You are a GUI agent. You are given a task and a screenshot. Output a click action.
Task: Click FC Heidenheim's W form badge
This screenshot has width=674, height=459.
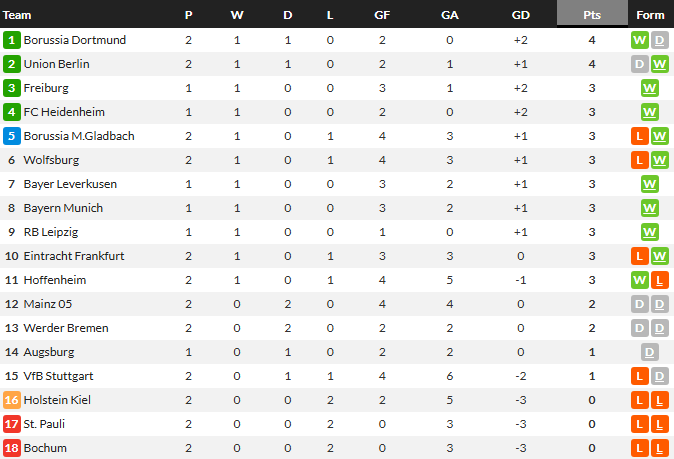(x=650, y=112)
